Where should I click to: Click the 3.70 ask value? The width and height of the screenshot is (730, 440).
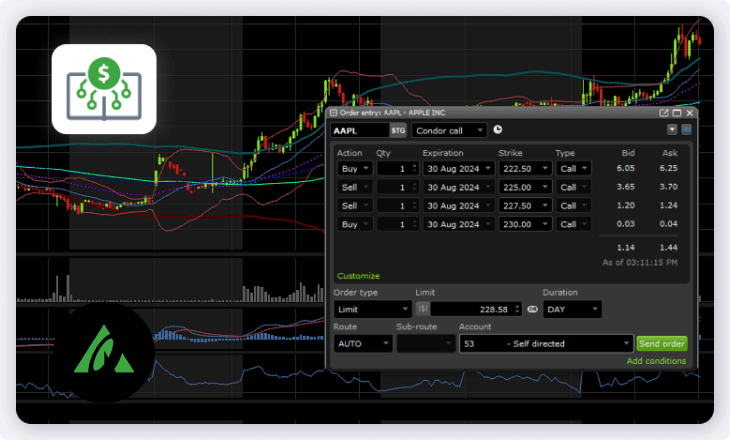click(668, 187)
